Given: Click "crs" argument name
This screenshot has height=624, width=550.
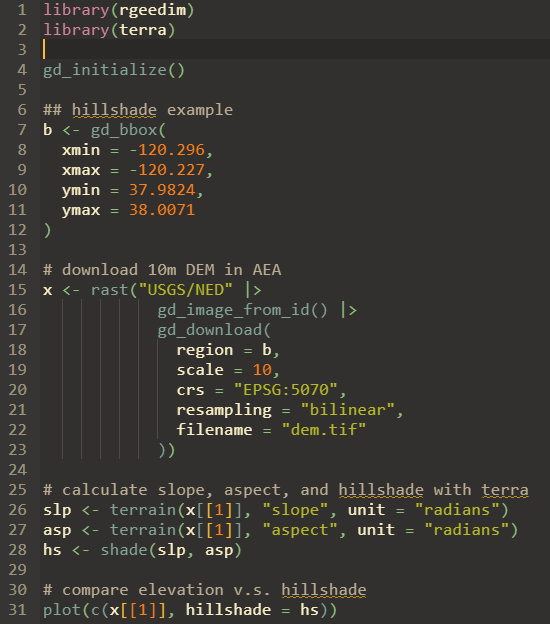Looking at the screenshot, I should tap(191, 390).
